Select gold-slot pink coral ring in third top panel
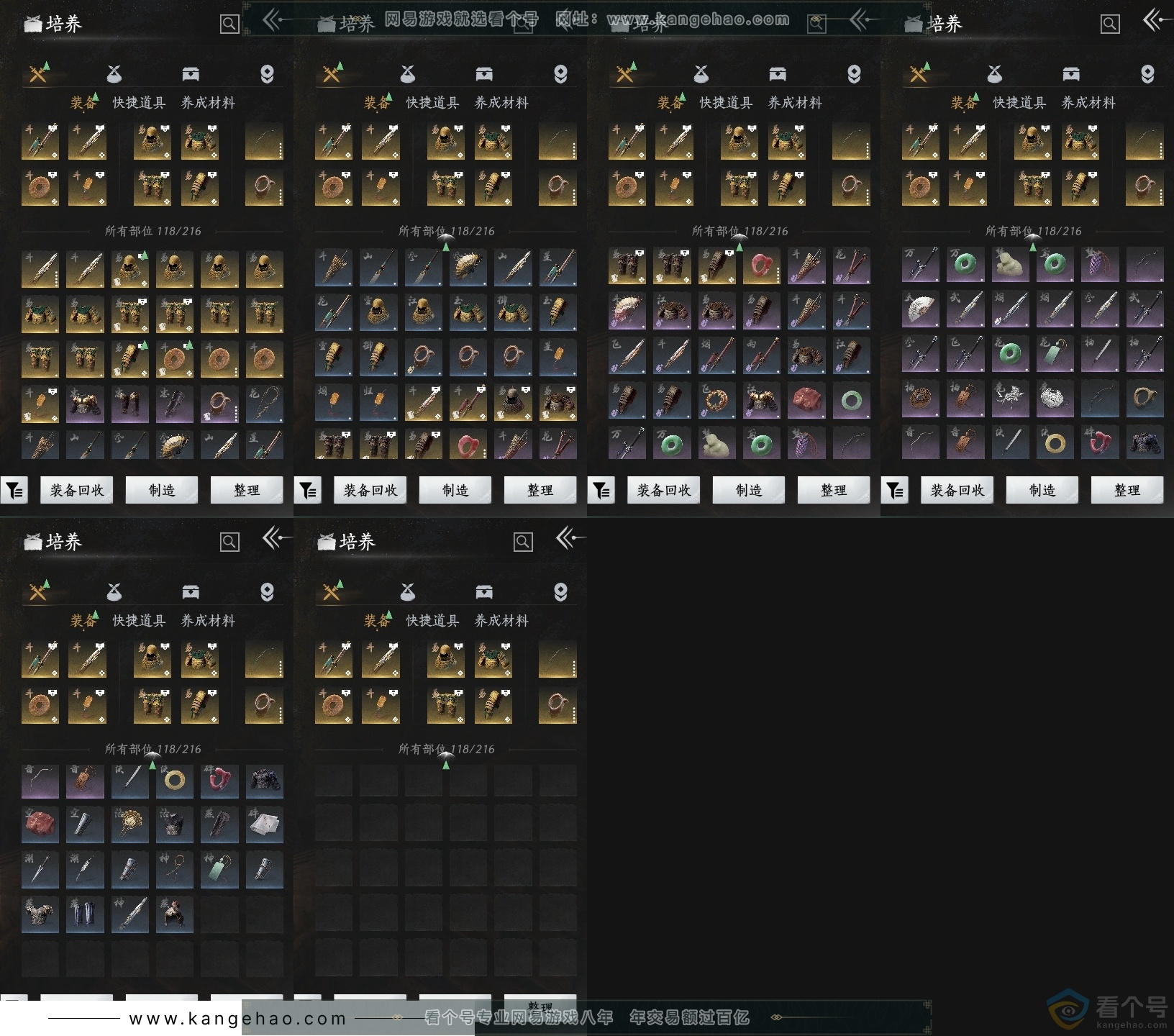Screen dimensions: 1174x1036 pos(762,266)
